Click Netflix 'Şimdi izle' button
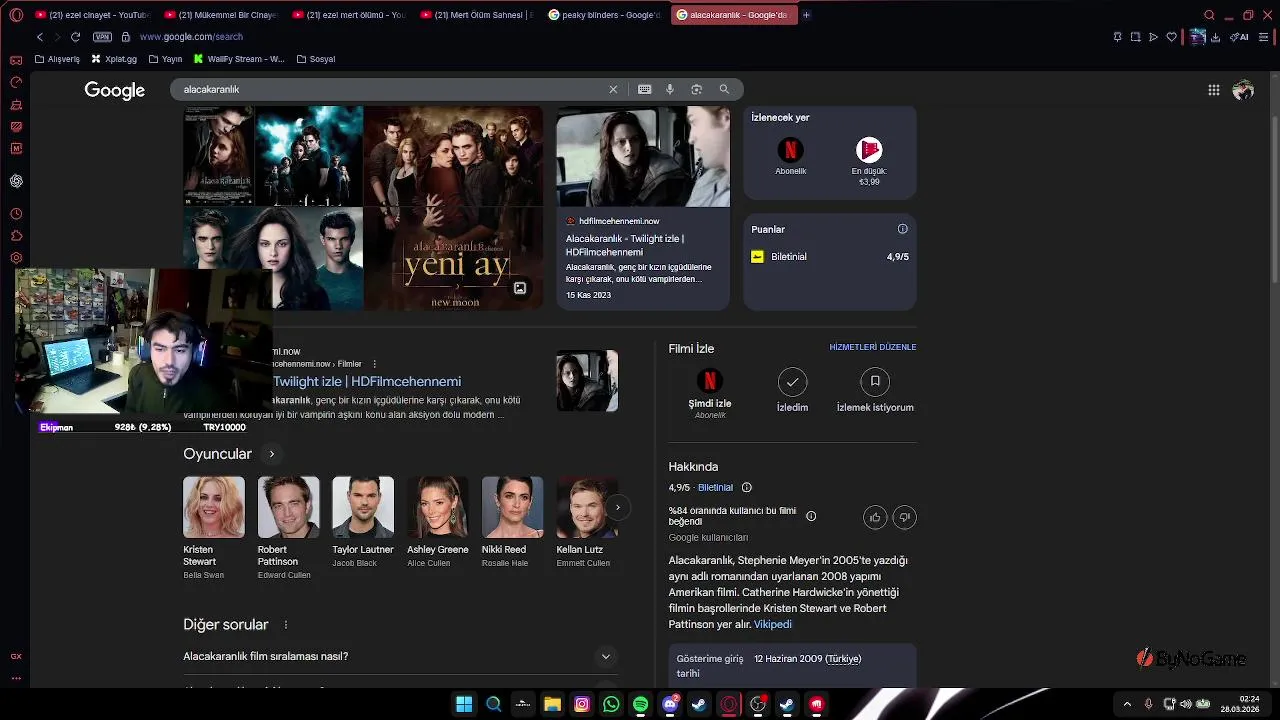The image size is (1280, 720). [x=710, y=393]
